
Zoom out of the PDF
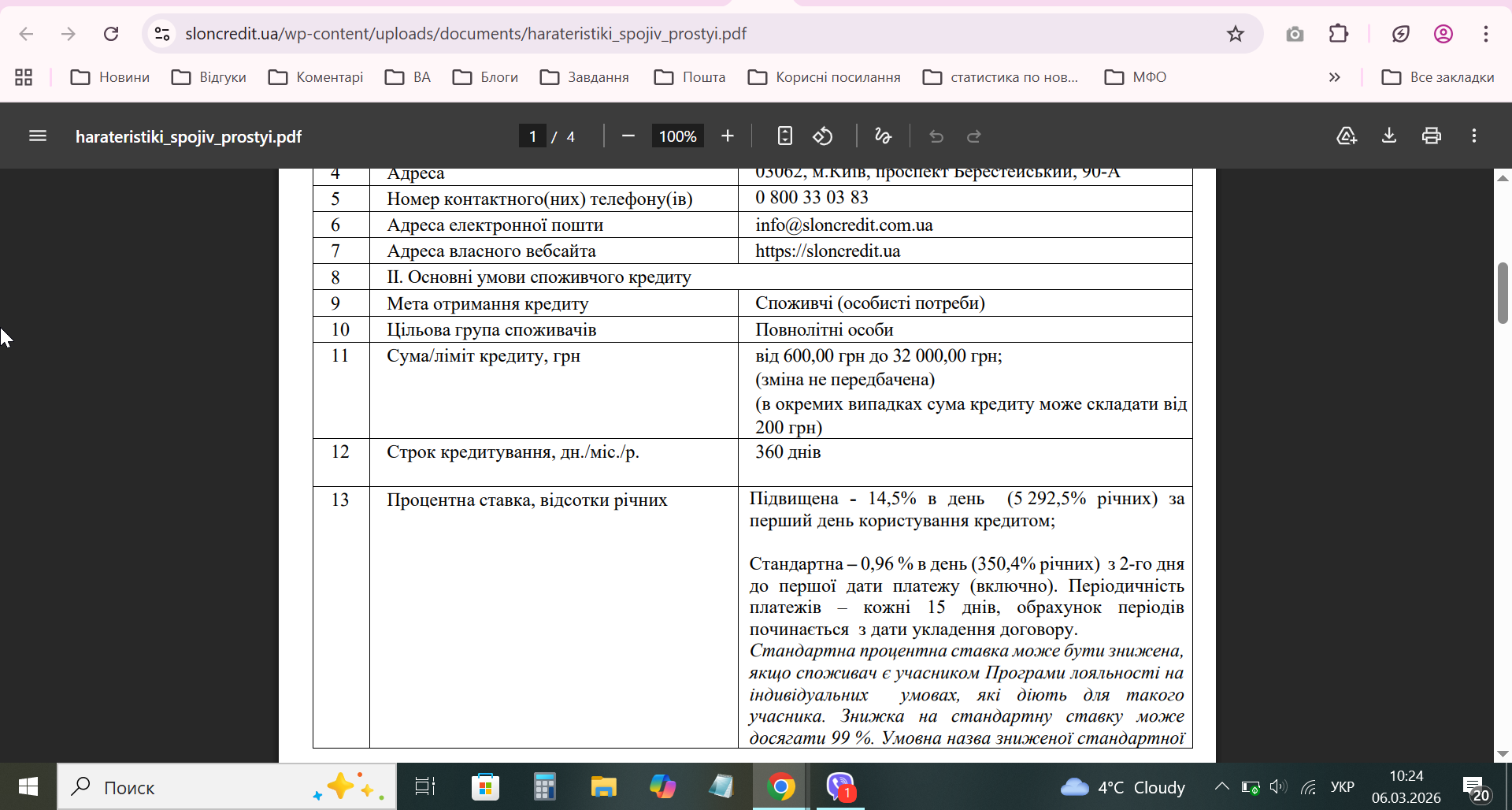click(628, 136)
